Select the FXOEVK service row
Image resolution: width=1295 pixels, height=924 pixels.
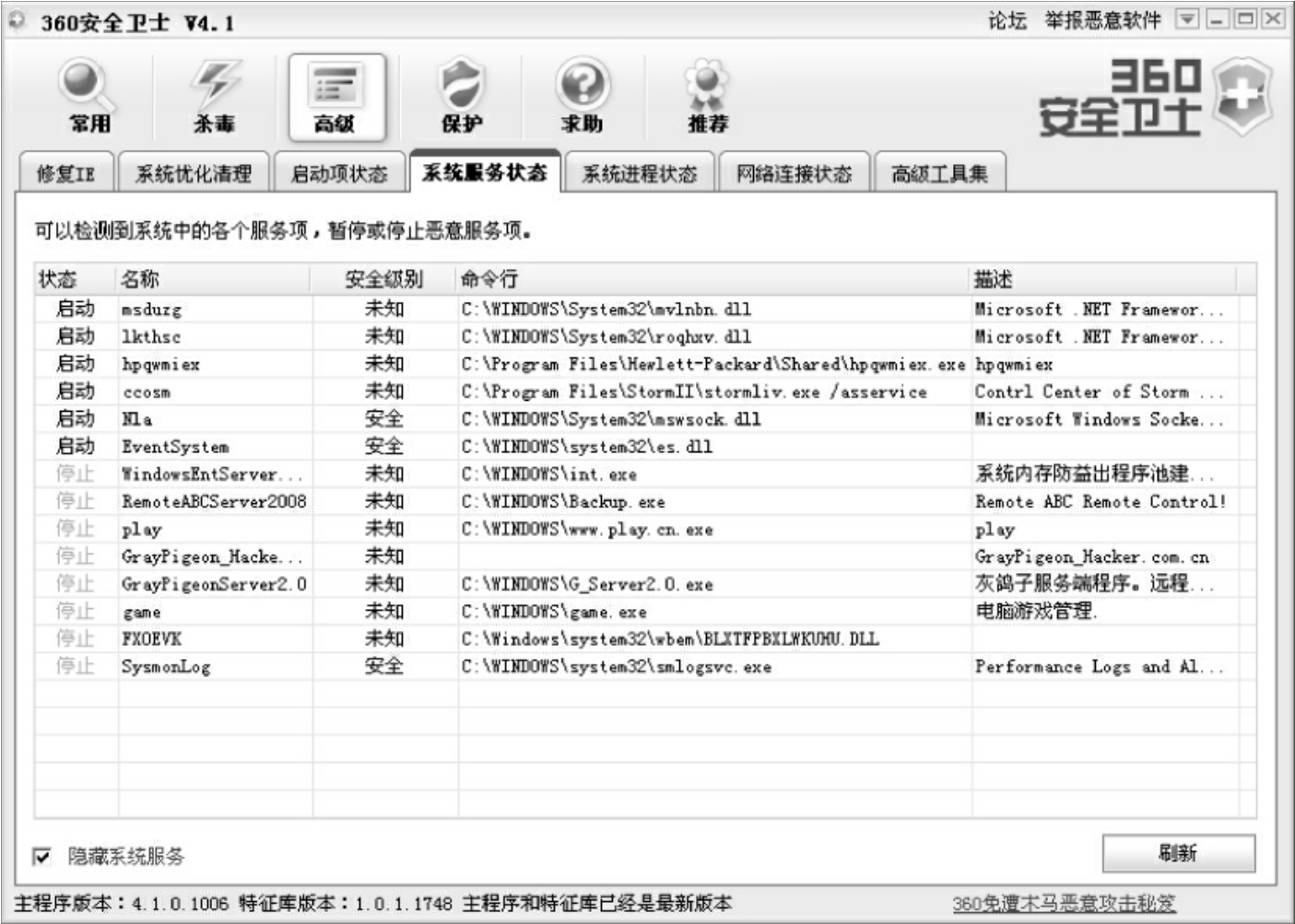point(645,638)
